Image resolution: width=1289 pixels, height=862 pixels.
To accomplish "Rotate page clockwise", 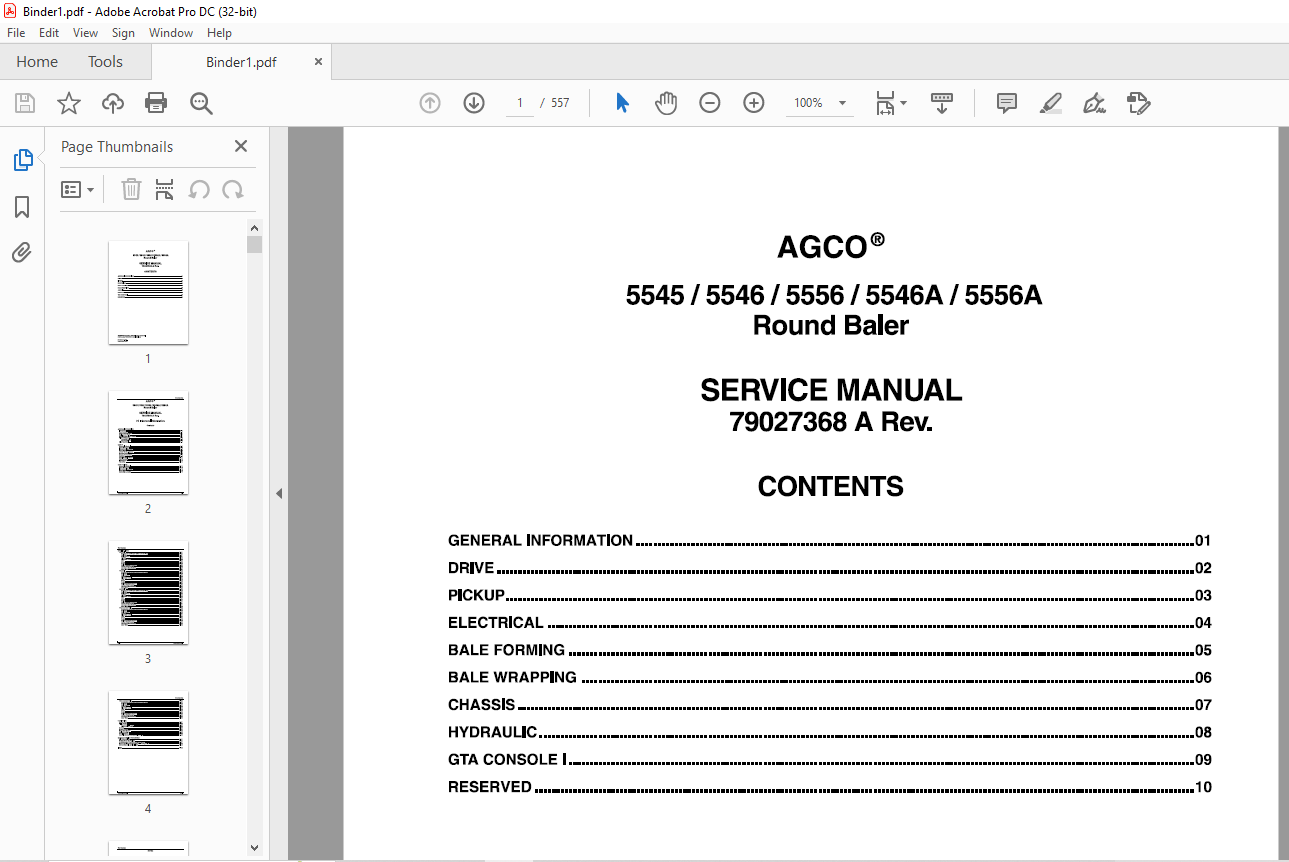I will point(233,189).
